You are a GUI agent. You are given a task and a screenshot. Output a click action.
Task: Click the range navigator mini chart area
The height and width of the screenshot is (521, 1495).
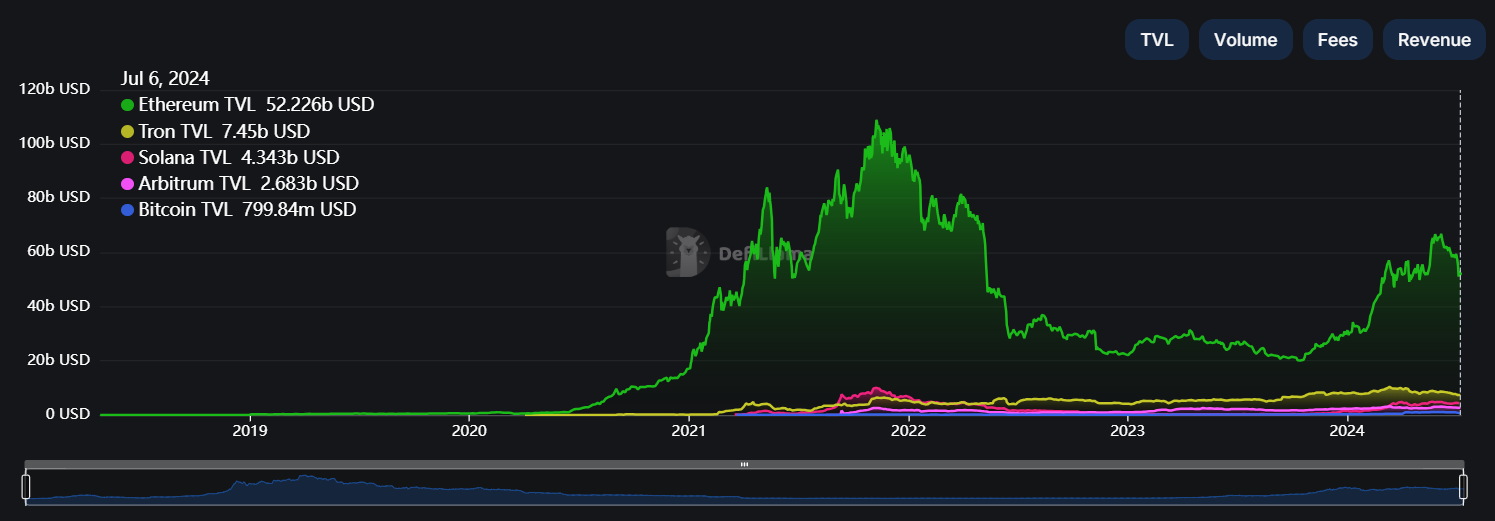coord(744,487)
